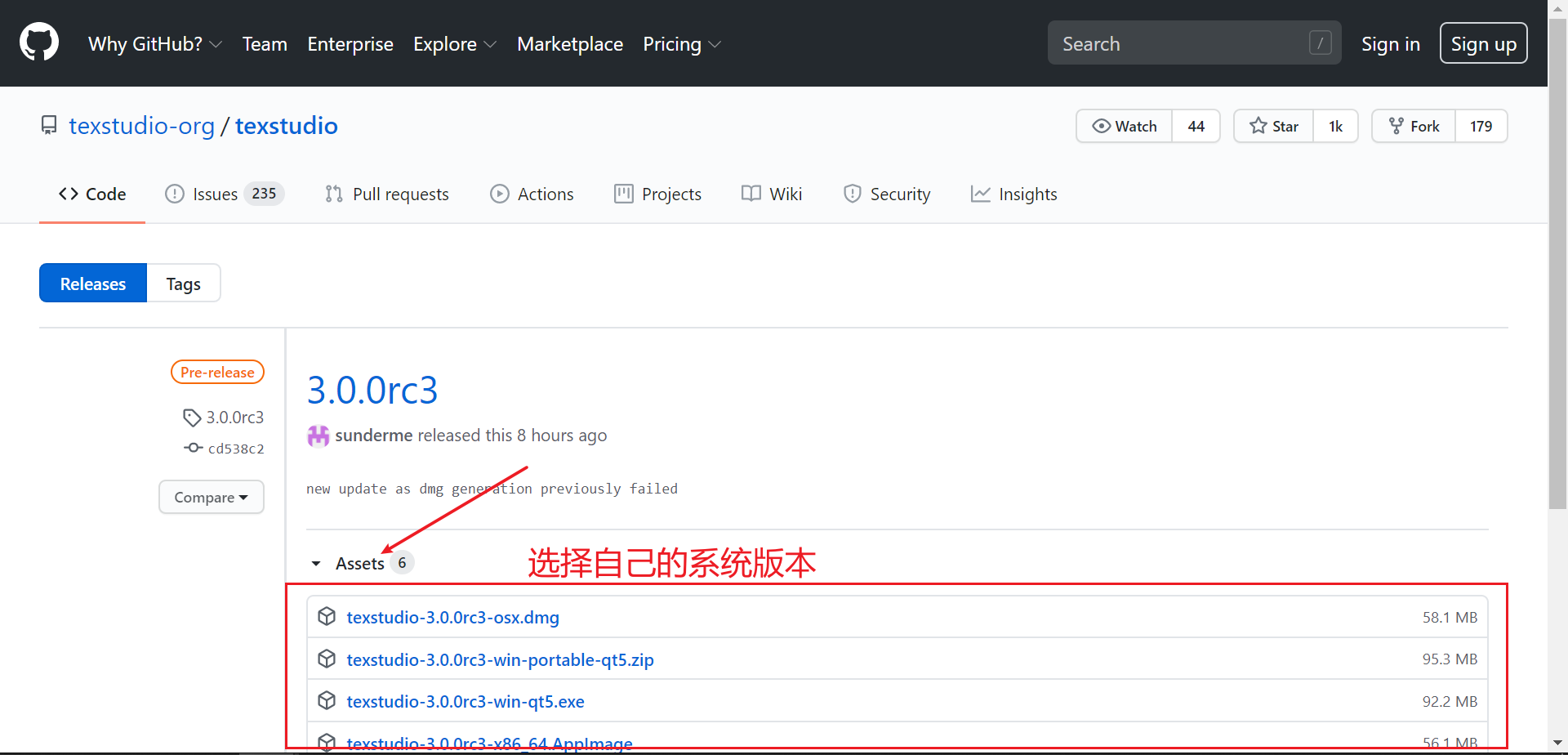Open sunderme's profile link
Viewport: 1568px width, 755px height.
tap(374, 436)
